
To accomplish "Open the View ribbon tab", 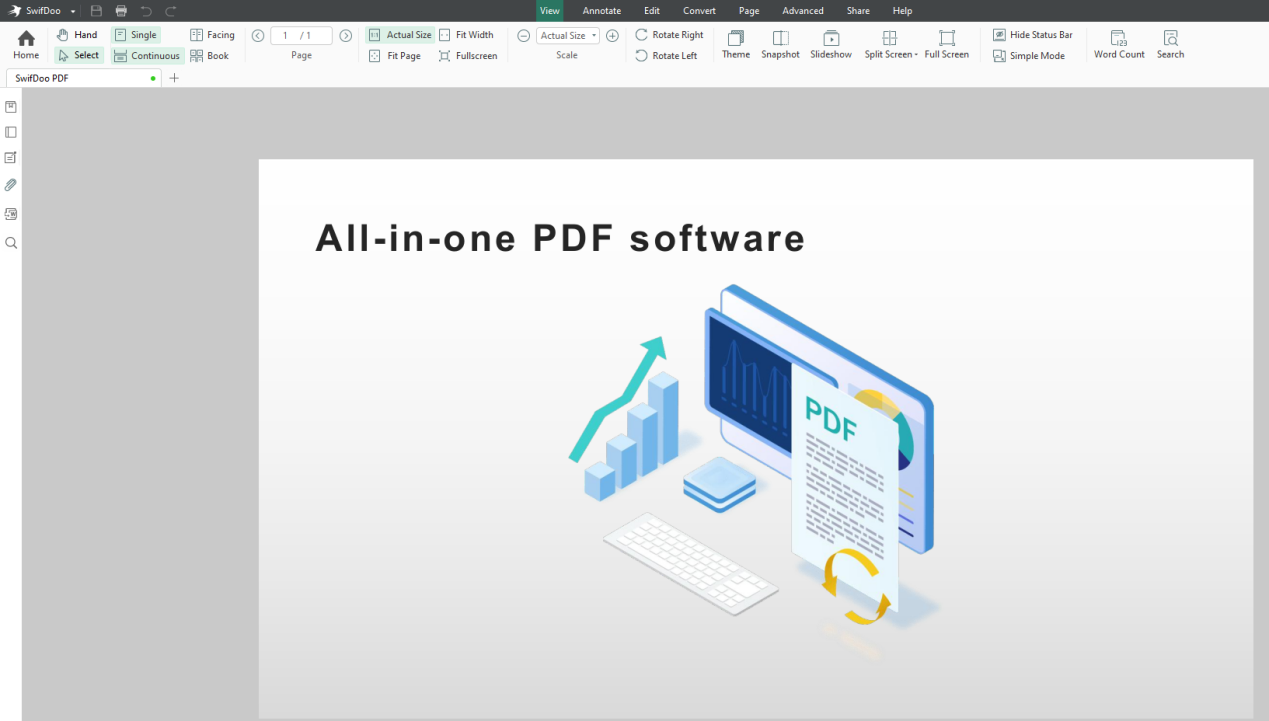I will click(550, 11).
